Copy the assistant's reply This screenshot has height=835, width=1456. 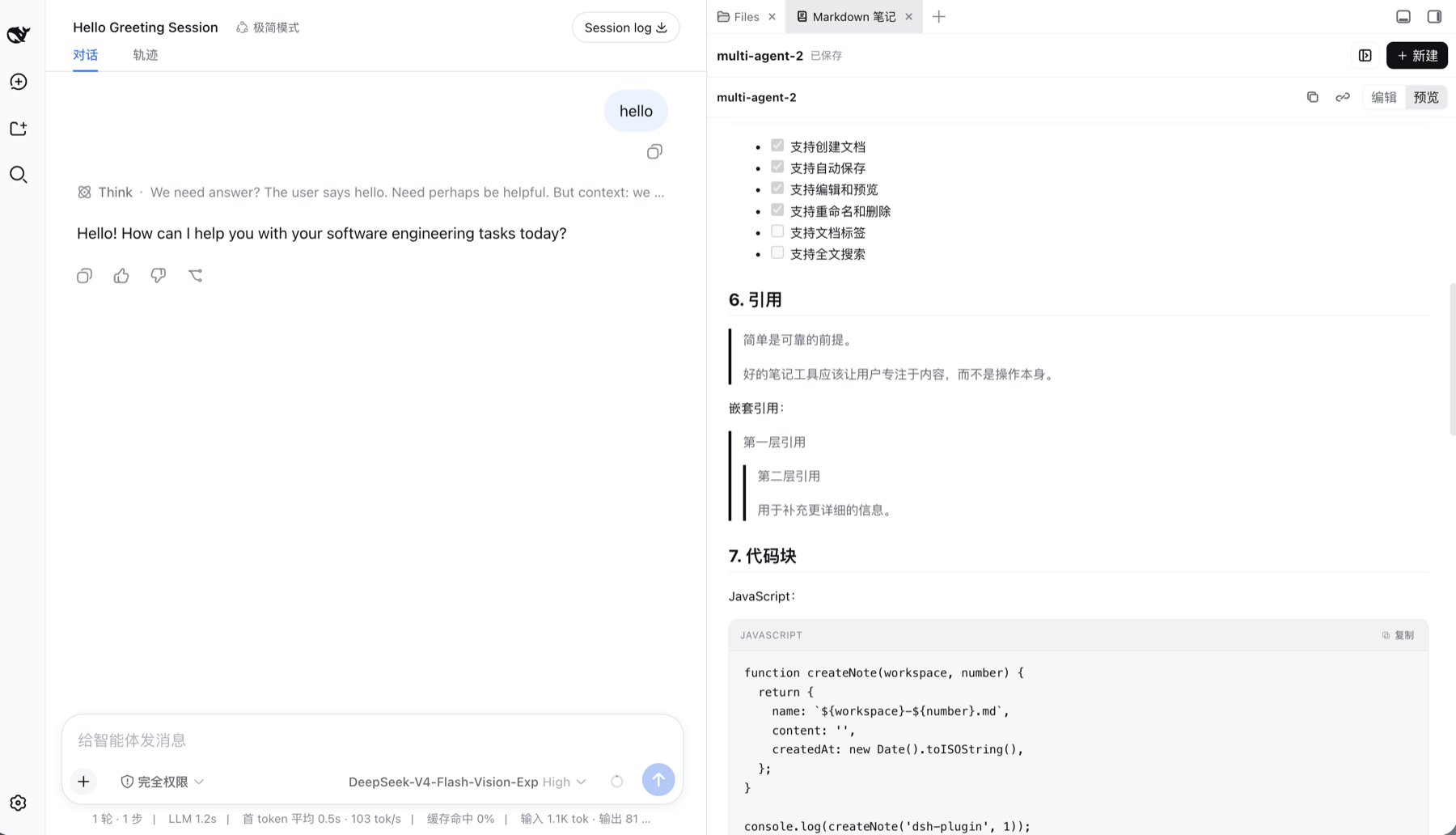(x=84, y=276)
